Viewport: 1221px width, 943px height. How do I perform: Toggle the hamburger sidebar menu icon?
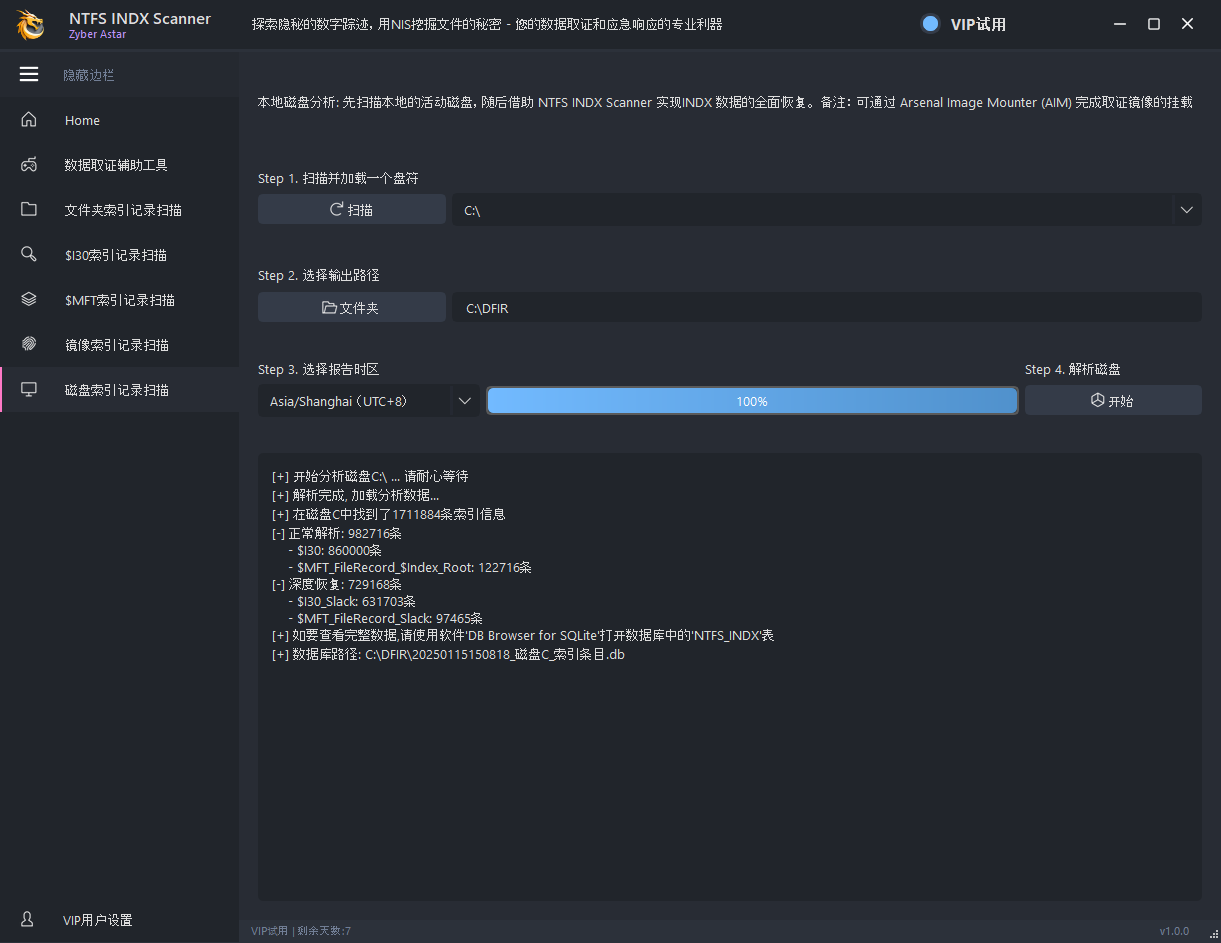click(x=29, y=74)
